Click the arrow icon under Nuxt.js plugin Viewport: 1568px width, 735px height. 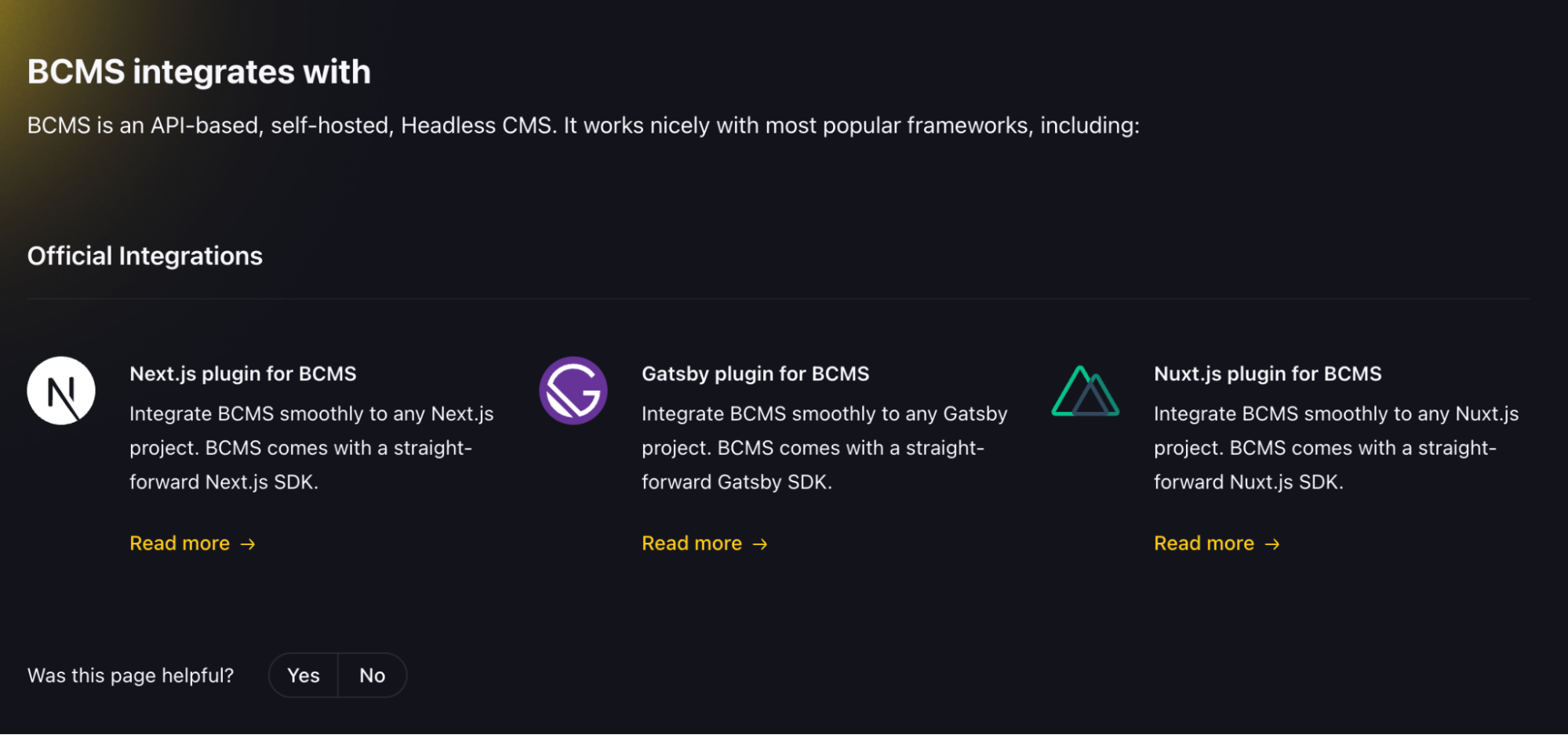pos(1272,544)
